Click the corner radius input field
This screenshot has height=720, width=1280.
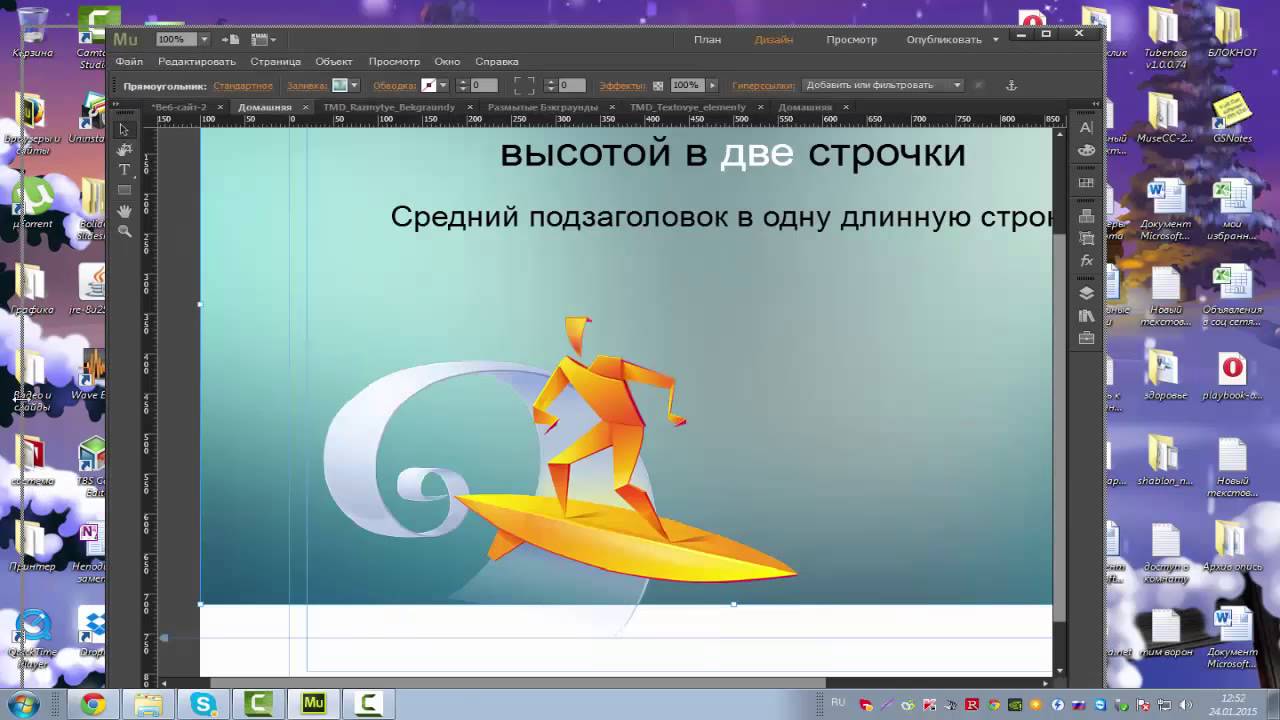pos(572,85)
